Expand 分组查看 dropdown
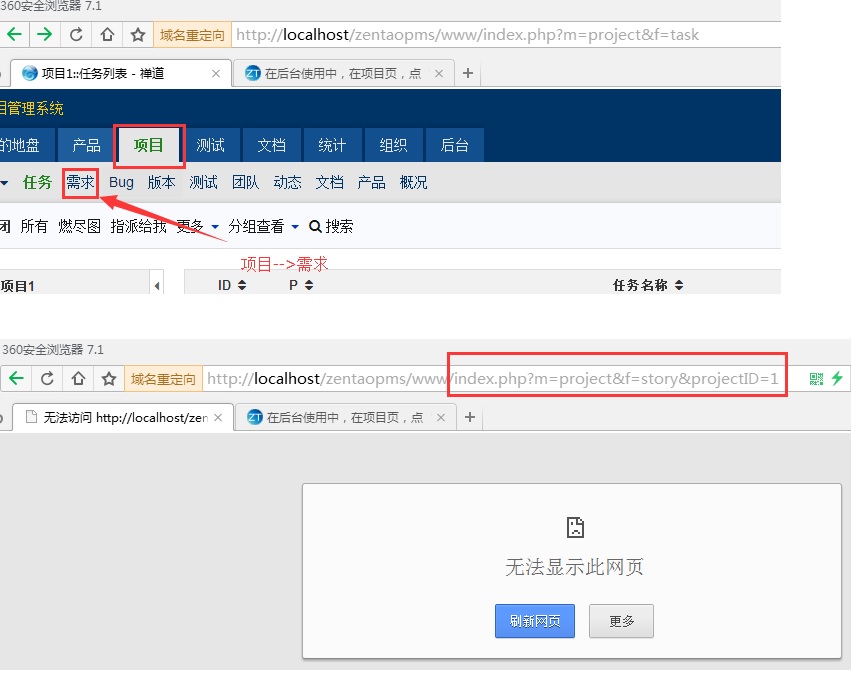The width and height of the screenshot is (853, 673). coord(263,226)
